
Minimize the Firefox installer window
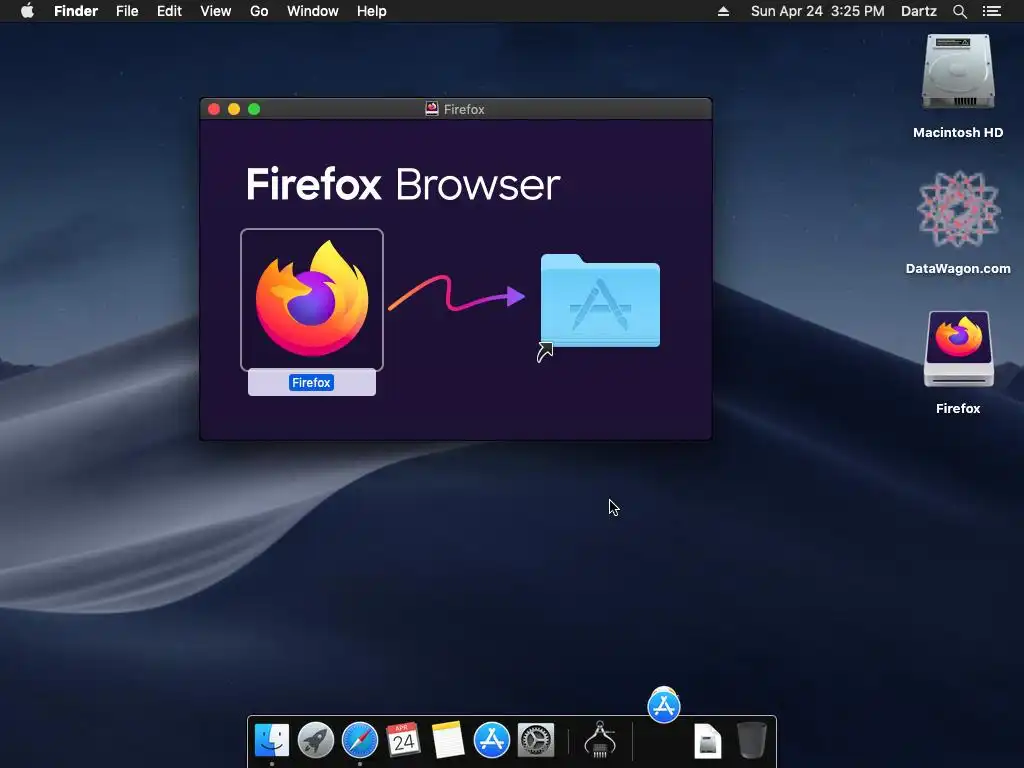(234, 109)
